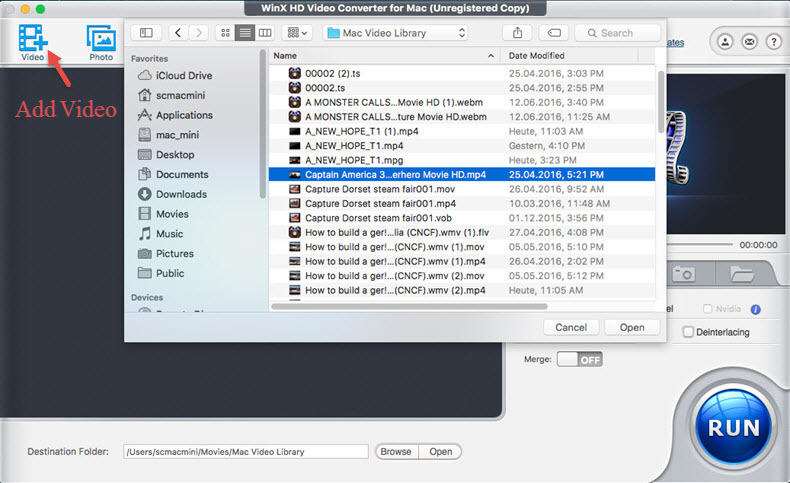The height and width of the screenshot is (483, 790).
Task: Select How to build...(CNCF).wmv (1).mov
Action: 462,247
